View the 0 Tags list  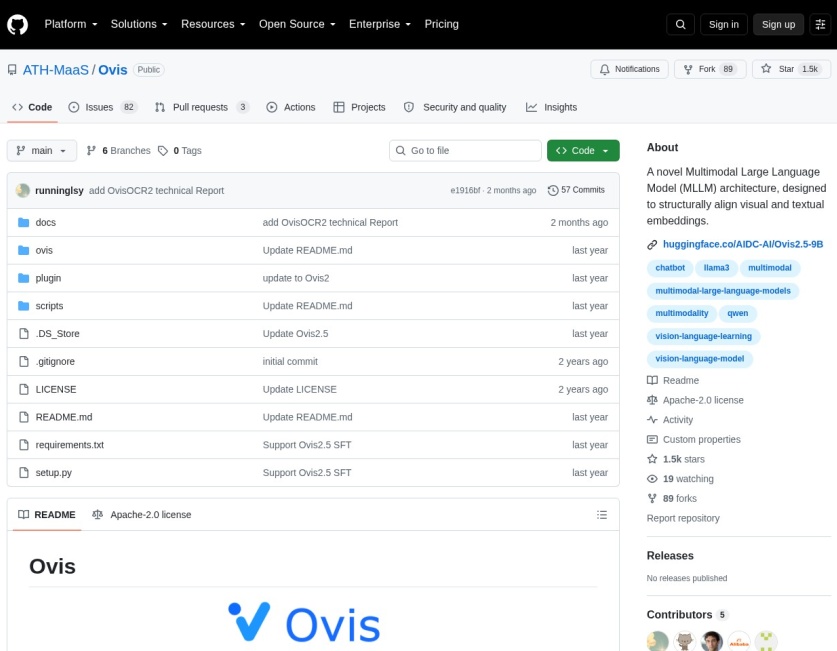point(180,150)
